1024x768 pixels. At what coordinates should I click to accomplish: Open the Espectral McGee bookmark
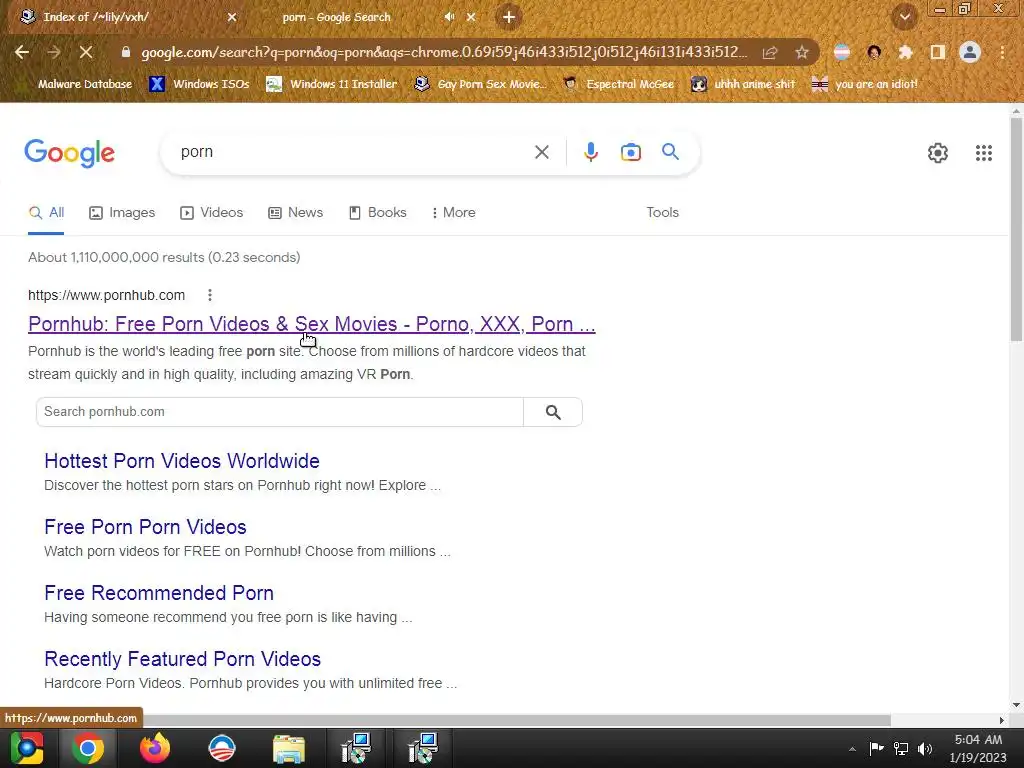tap(618, 84)
